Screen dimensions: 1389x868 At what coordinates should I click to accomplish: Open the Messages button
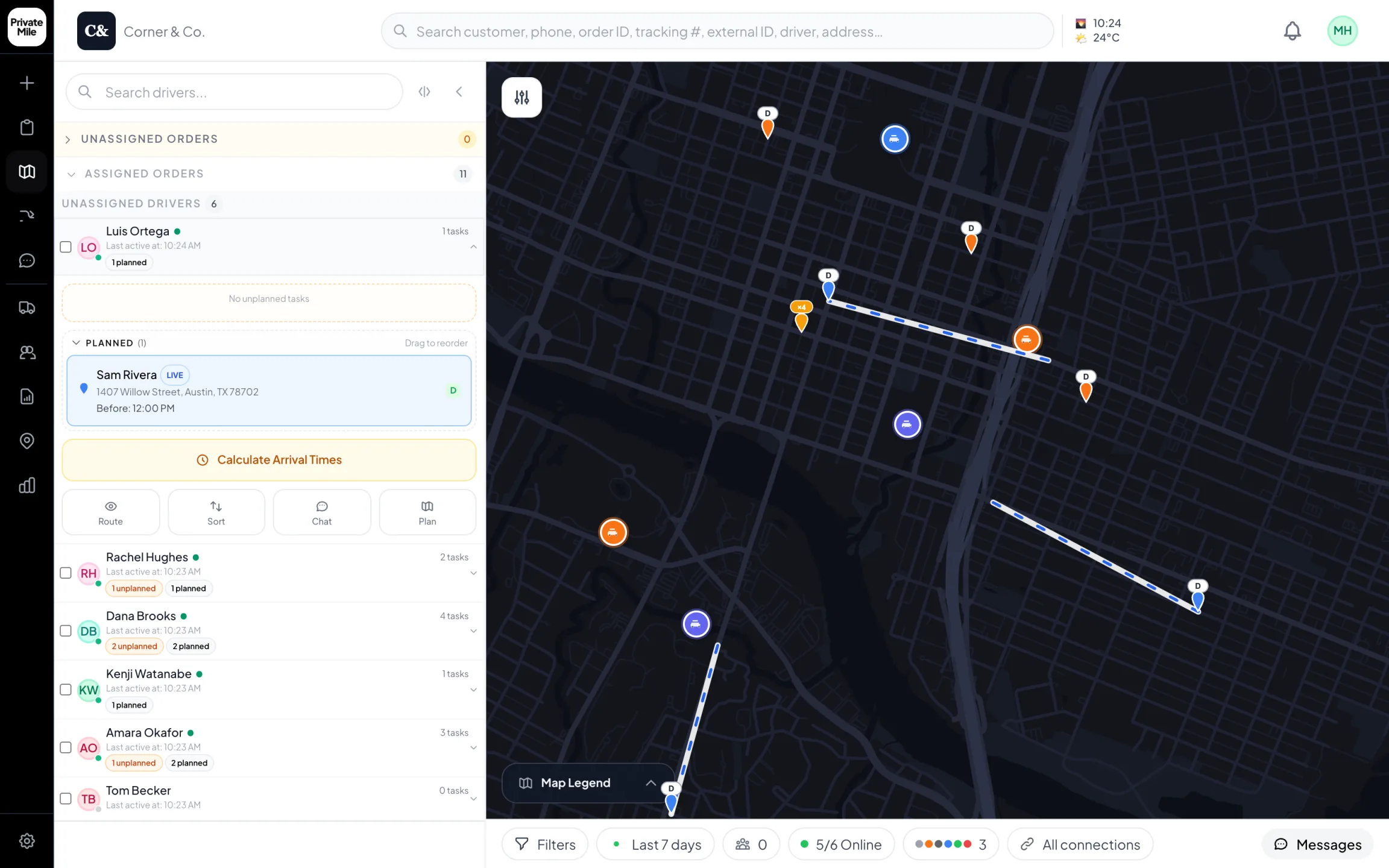point(1317,844)
